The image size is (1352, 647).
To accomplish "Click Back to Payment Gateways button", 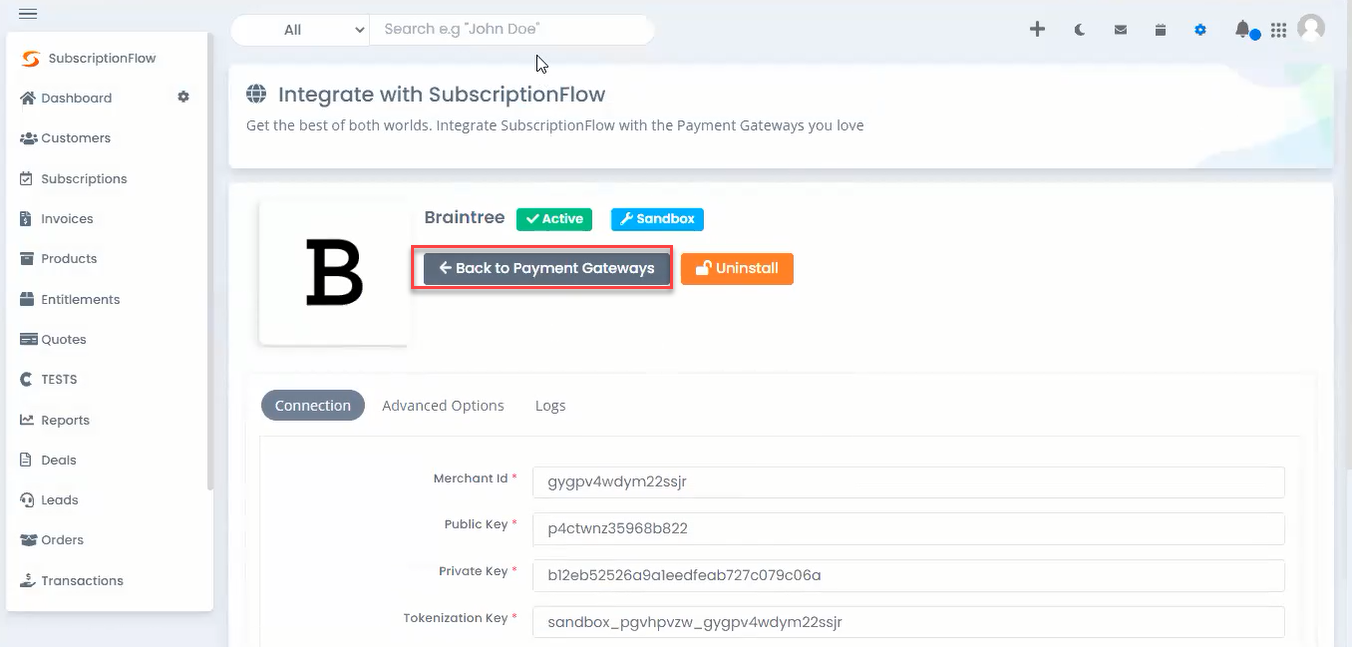I will pos(546,268).
